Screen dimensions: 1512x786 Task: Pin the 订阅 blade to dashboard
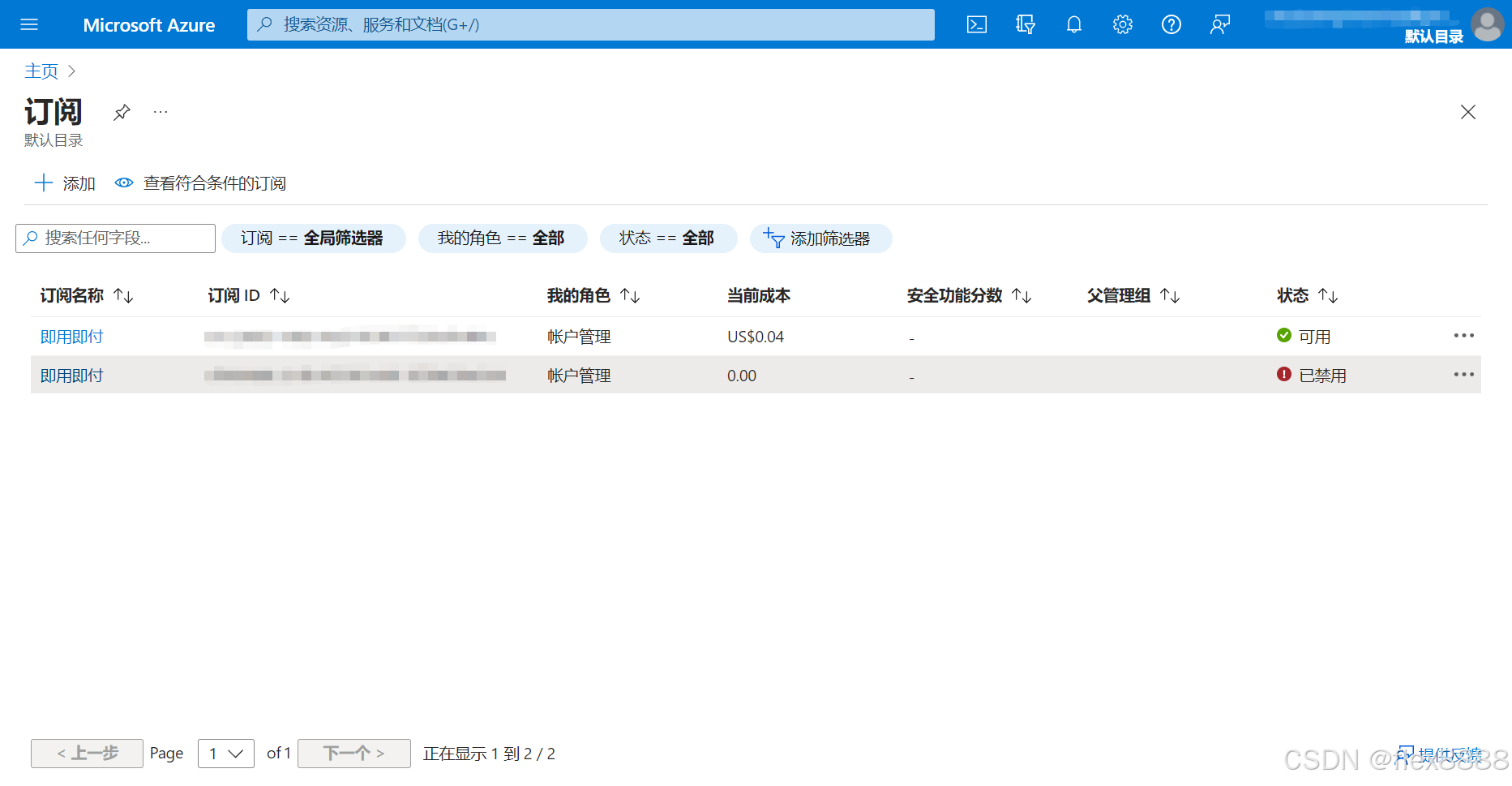(122, 112)
